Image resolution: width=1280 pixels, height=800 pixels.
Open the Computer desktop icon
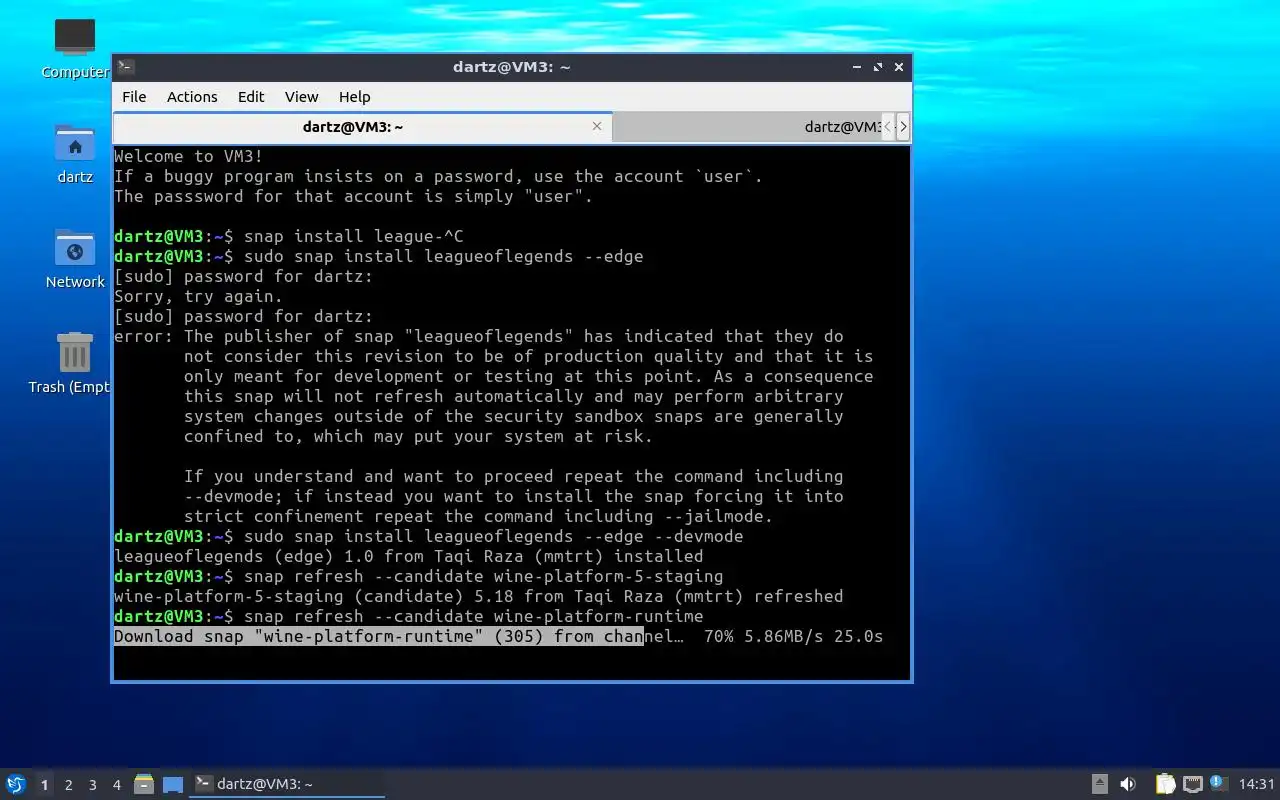tap(75, 38)
